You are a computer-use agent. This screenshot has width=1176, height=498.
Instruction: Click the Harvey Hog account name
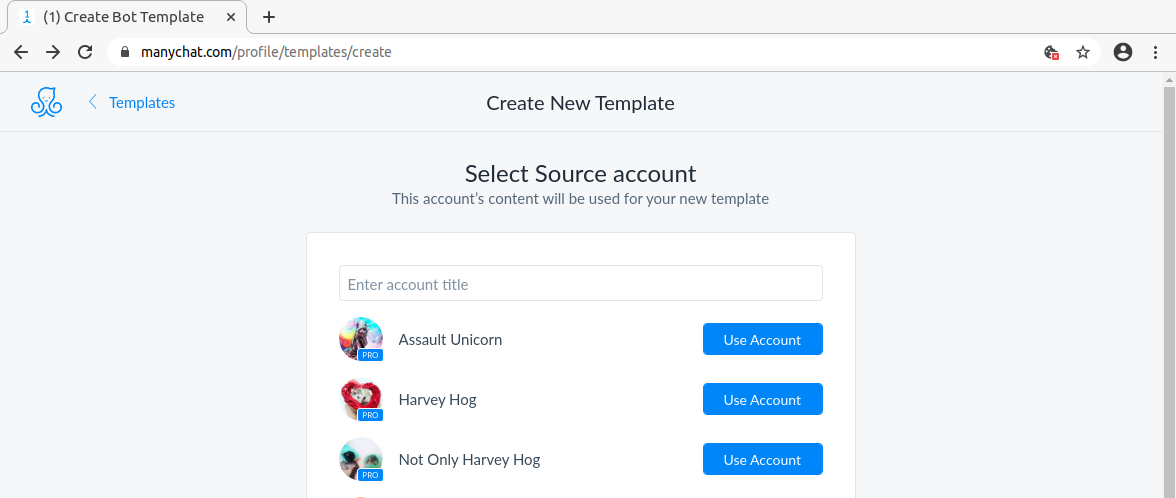click(437, 400)
